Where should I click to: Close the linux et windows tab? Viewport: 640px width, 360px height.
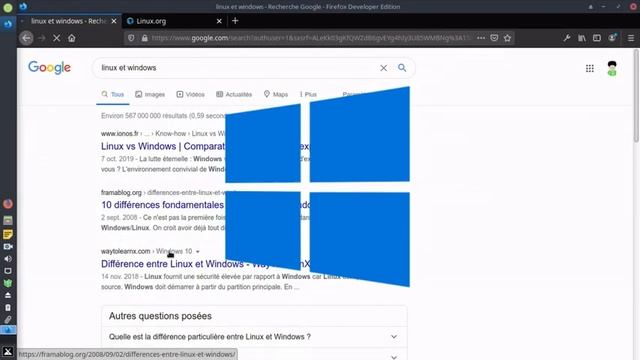[x=114, y=21]
